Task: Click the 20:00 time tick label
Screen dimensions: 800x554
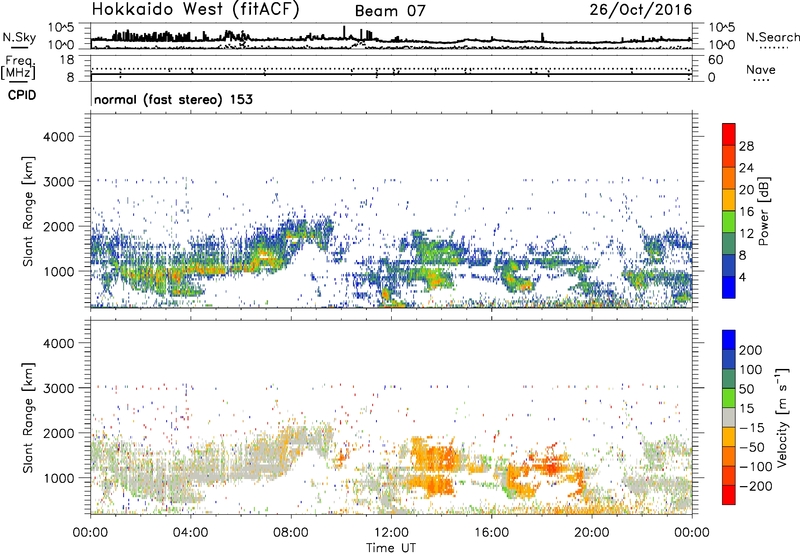Action: (591, 533)
